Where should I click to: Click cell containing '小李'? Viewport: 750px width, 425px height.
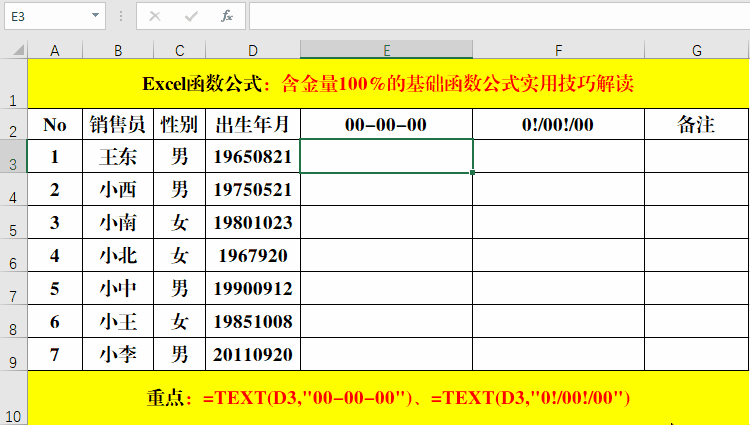click(118, 354)
